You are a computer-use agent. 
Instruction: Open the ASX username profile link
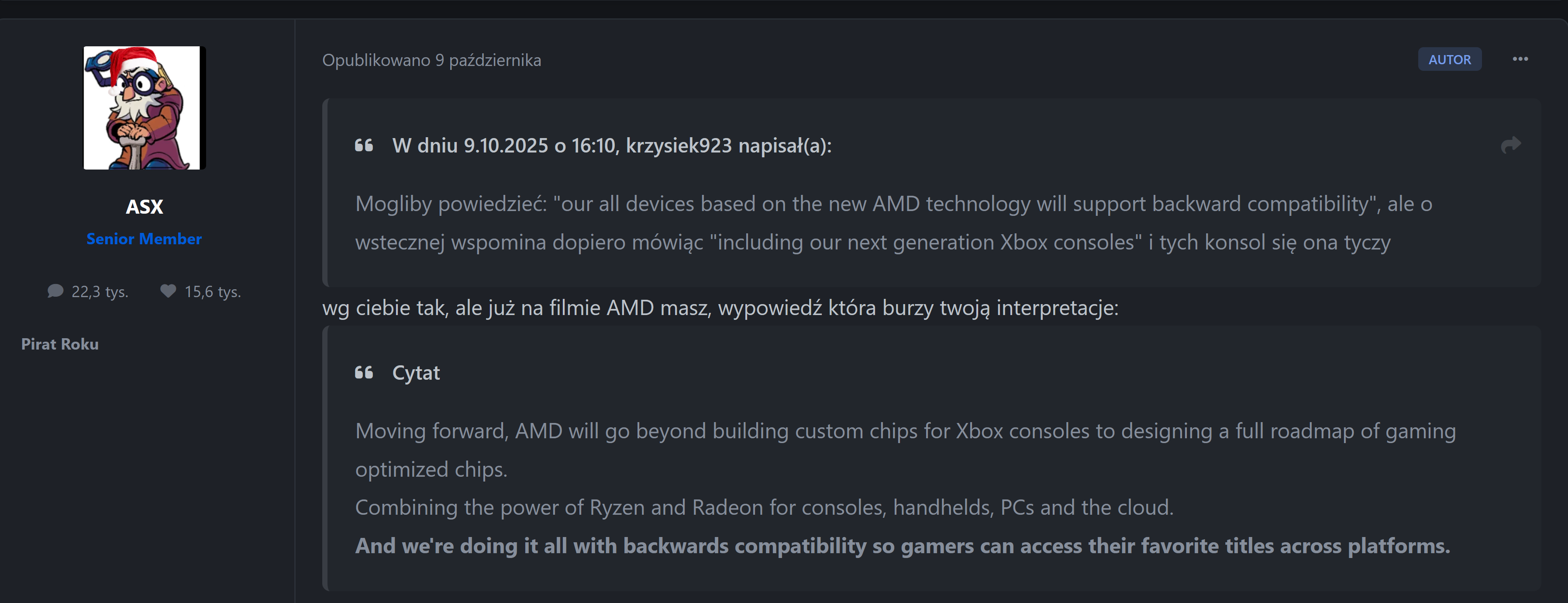click(x=144, y=207)
